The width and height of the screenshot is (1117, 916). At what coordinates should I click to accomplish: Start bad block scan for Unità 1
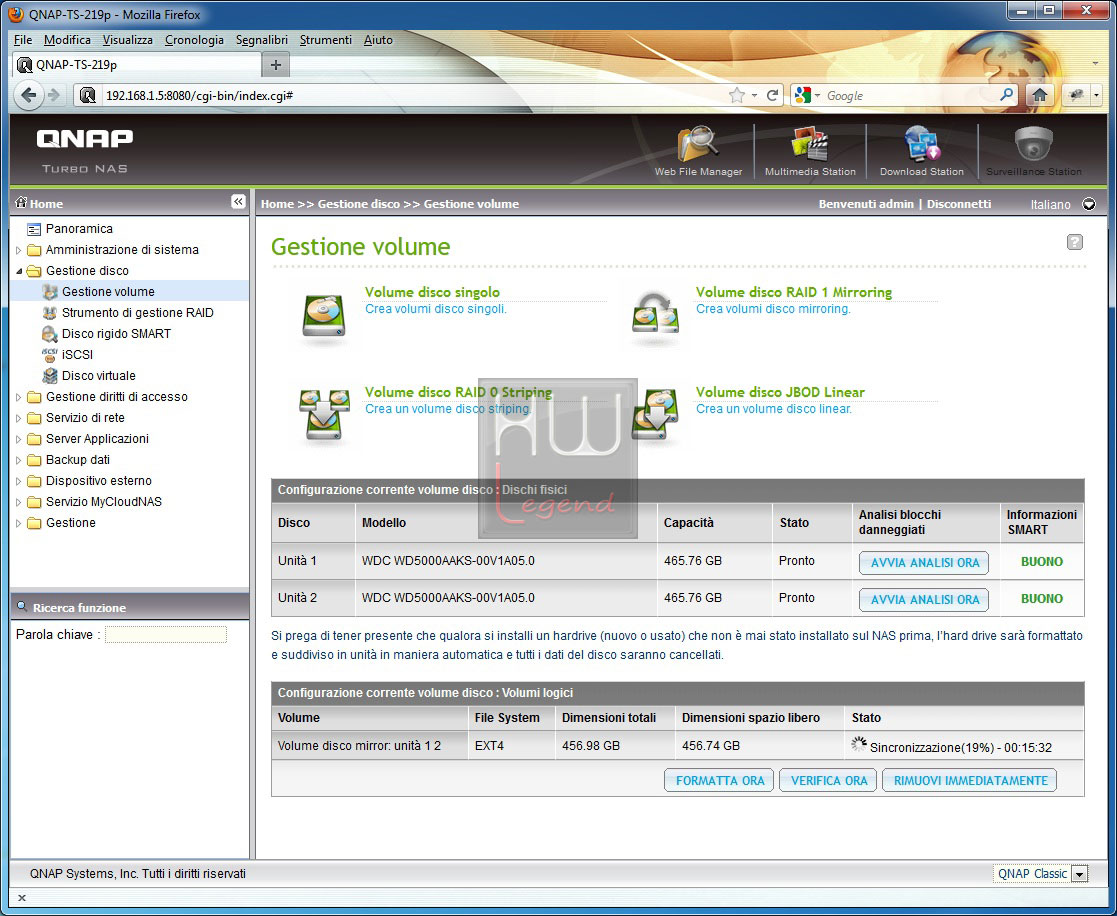point(924,562)
